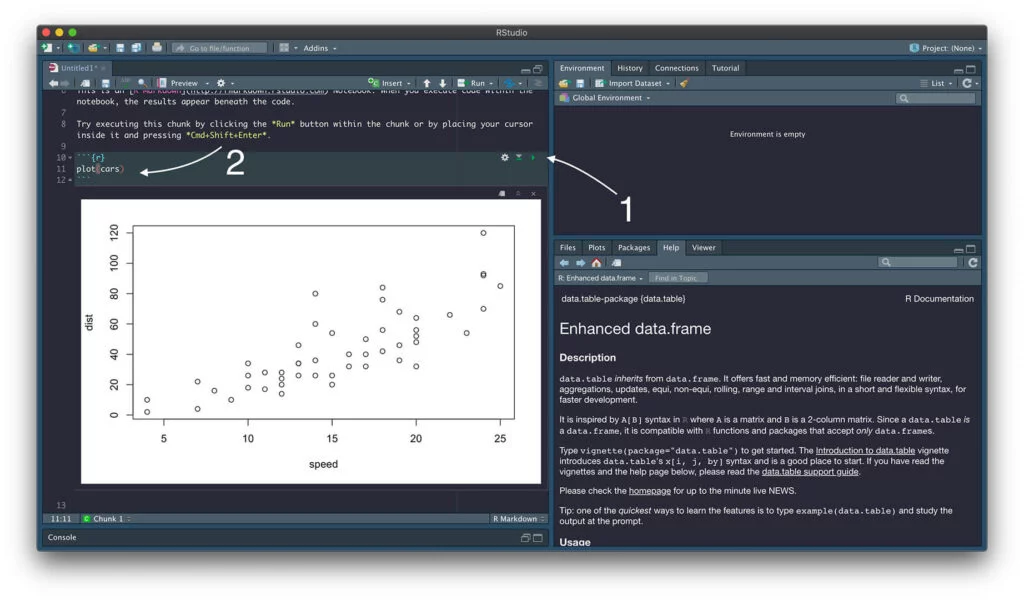Click the Find in Topic field
Screen dimensions: 1024x600
click(x=677, y=278)
